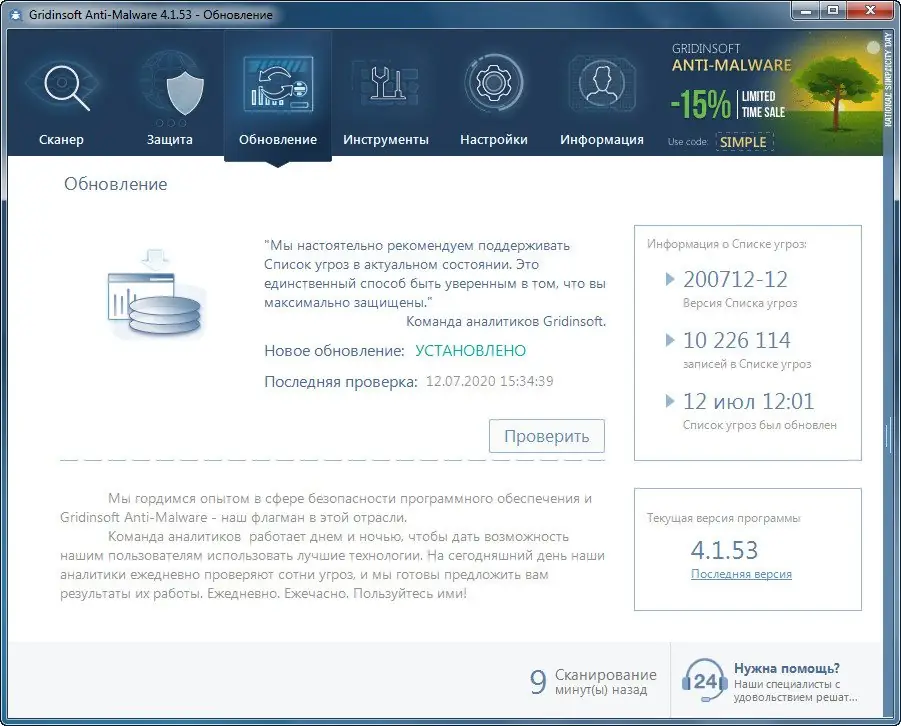Viewport: 901px width, 726px height.
Task: Click the Обновление page heading
Action: click(x=115, y=184)
